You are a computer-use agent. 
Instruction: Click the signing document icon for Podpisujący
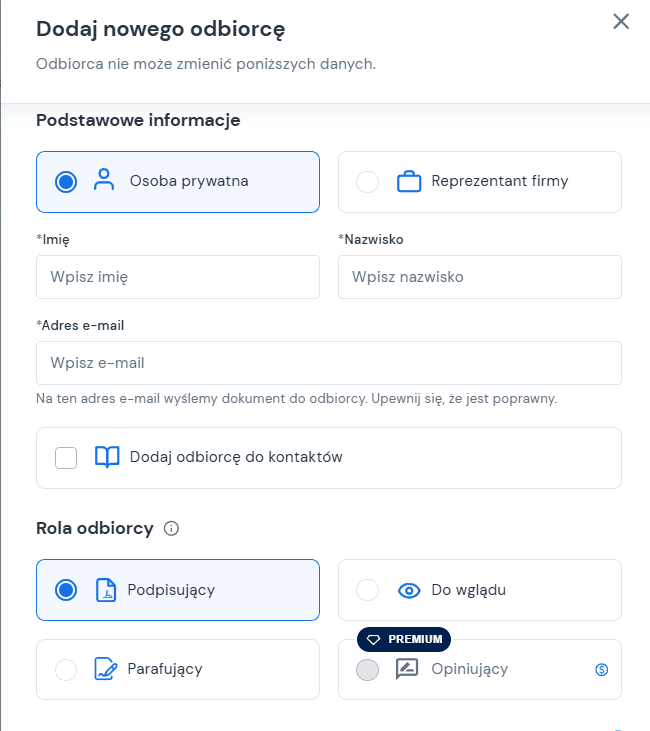coord(106,590)
